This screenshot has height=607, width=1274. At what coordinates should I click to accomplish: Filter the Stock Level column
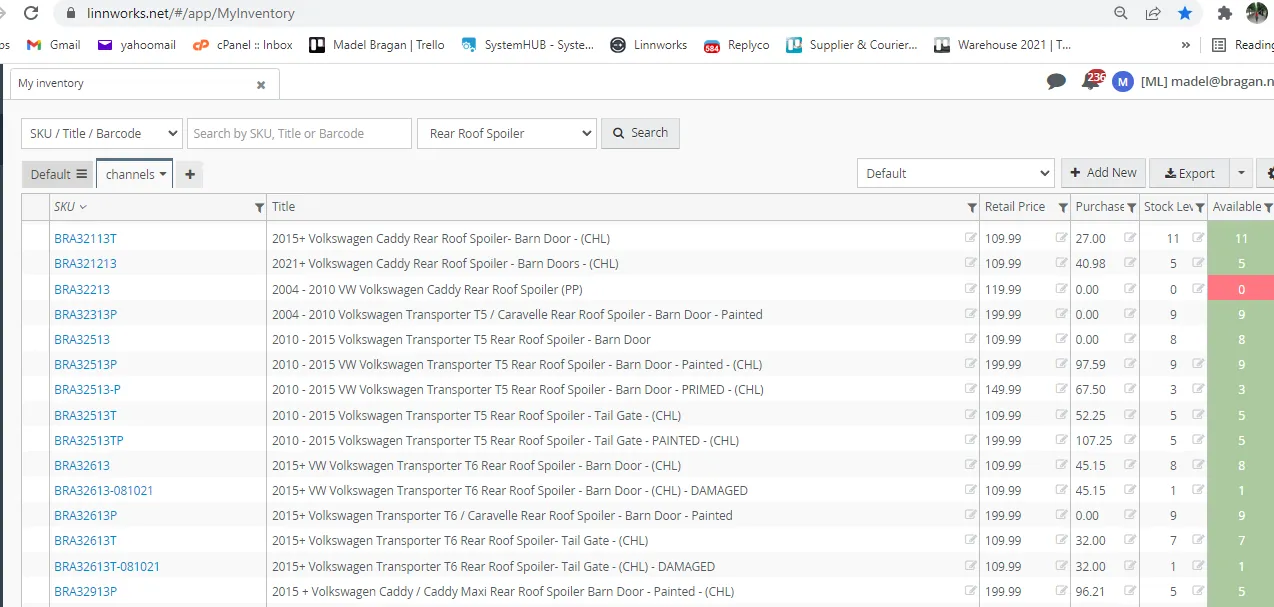[x=1200, y=208]
